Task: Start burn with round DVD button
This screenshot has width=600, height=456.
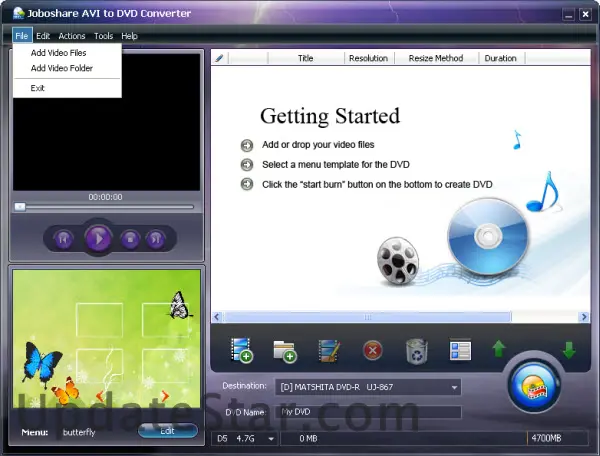Action: point(534,386)
